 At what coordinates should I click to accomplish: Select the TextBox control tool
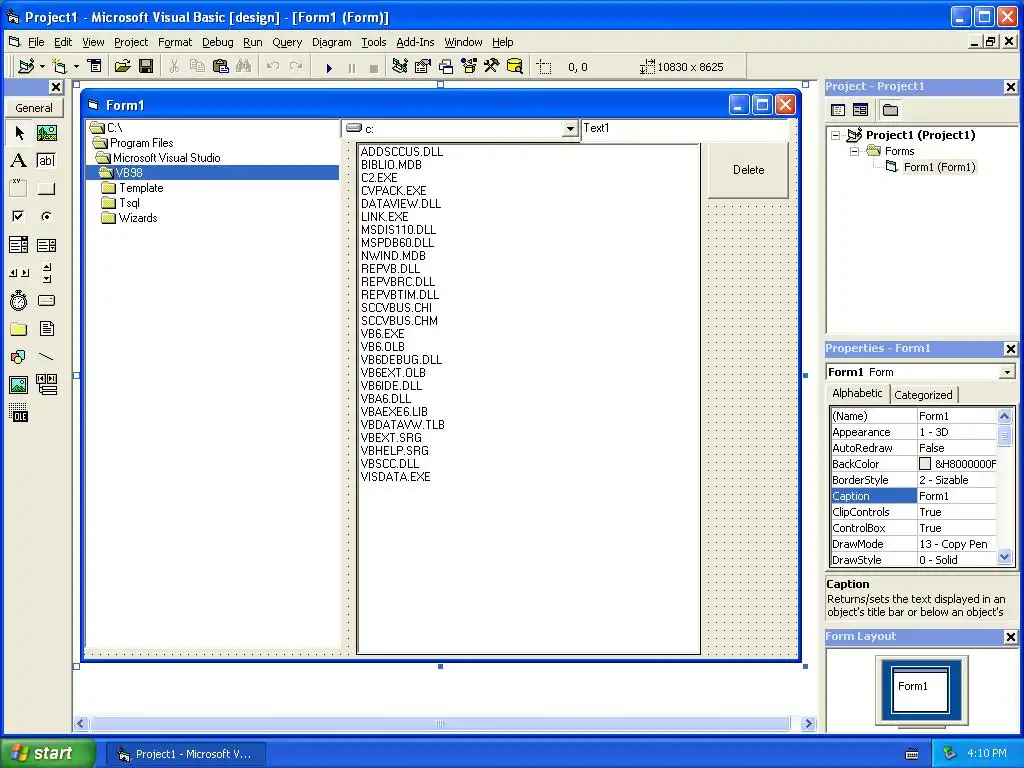(46, 161)
